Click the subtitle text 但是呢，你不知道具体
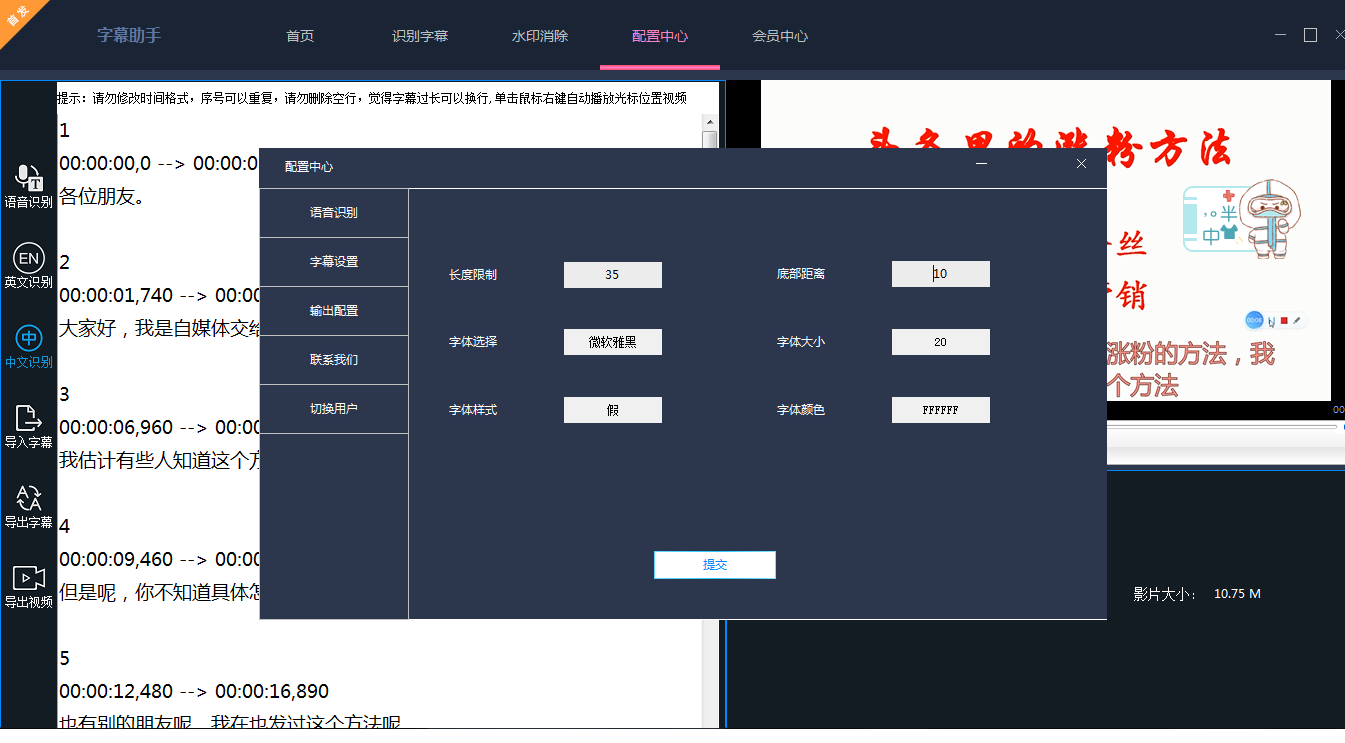1345x743 pixels. [159, 592]
